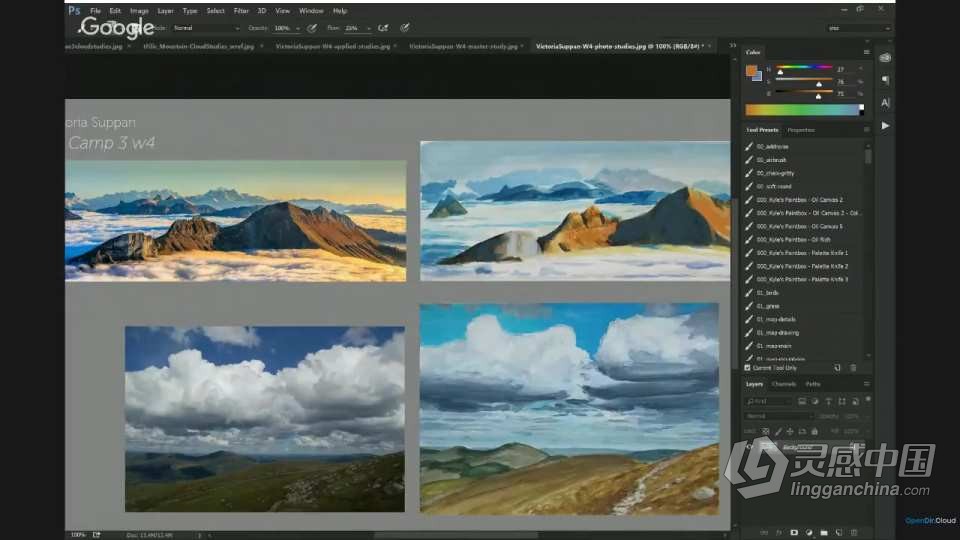The width and height of the screenshot is (960, 540).
Task: Open the Window menu
Action: 311,11
